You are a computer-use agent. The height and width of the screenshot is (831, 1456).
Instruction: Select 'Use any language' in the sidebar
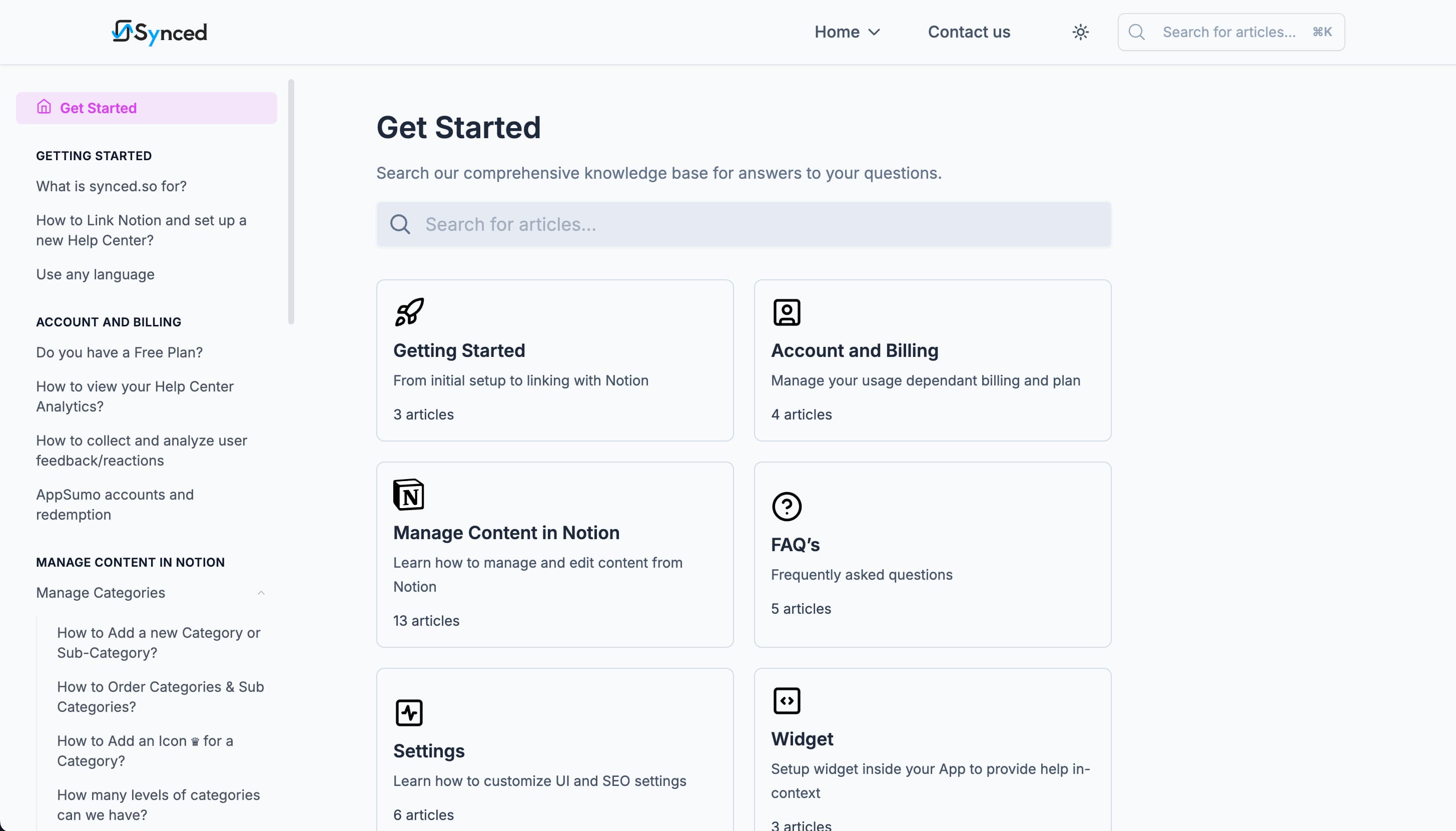[95, 274]
